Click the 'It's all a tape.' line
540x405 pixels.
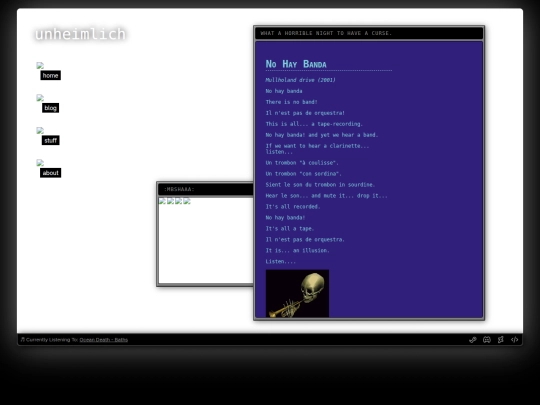click(x=290, y=228)
